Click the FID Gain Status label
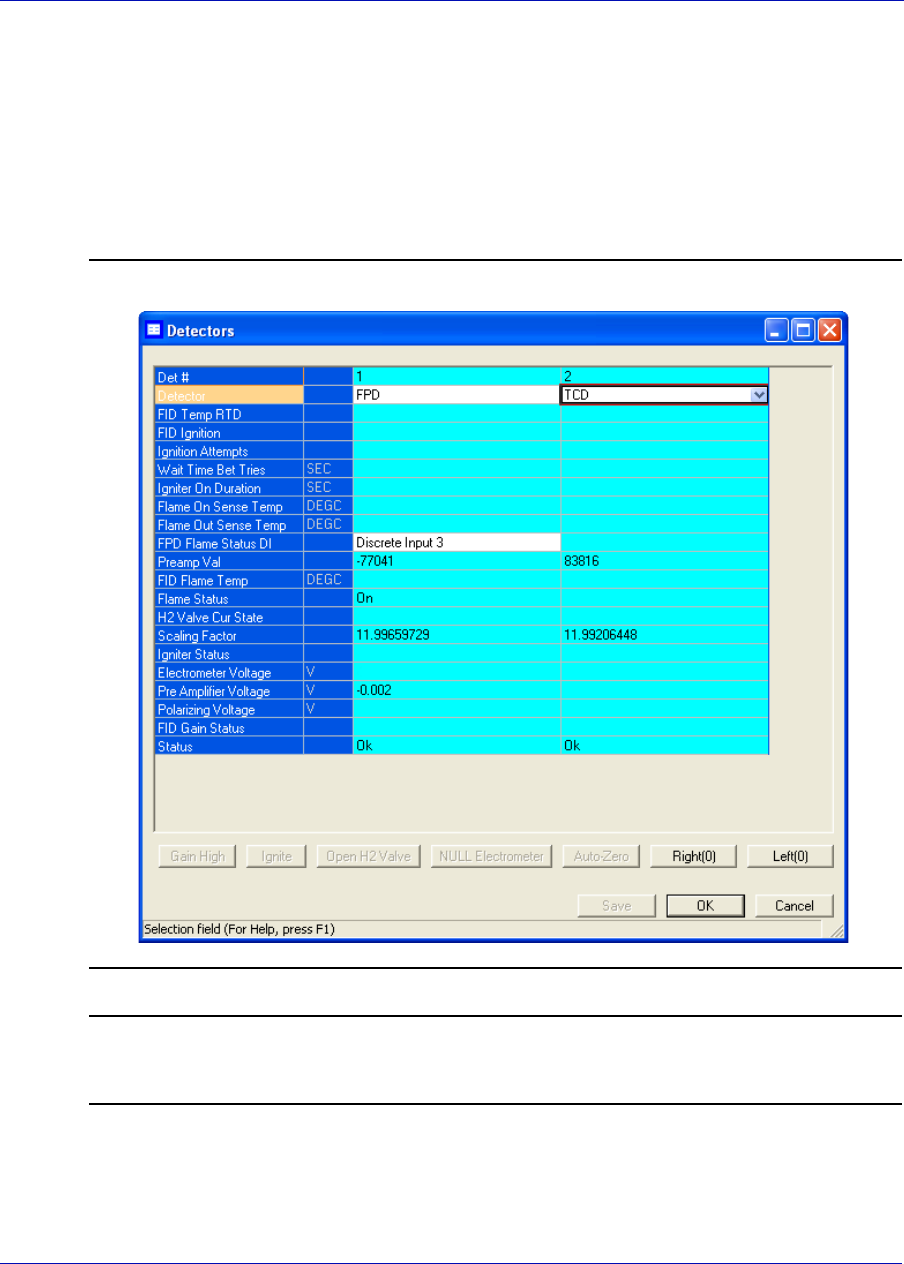Image resolution: width=904 pixels, height=1264 pixels. pyautogui.click(x=228, y=728)
